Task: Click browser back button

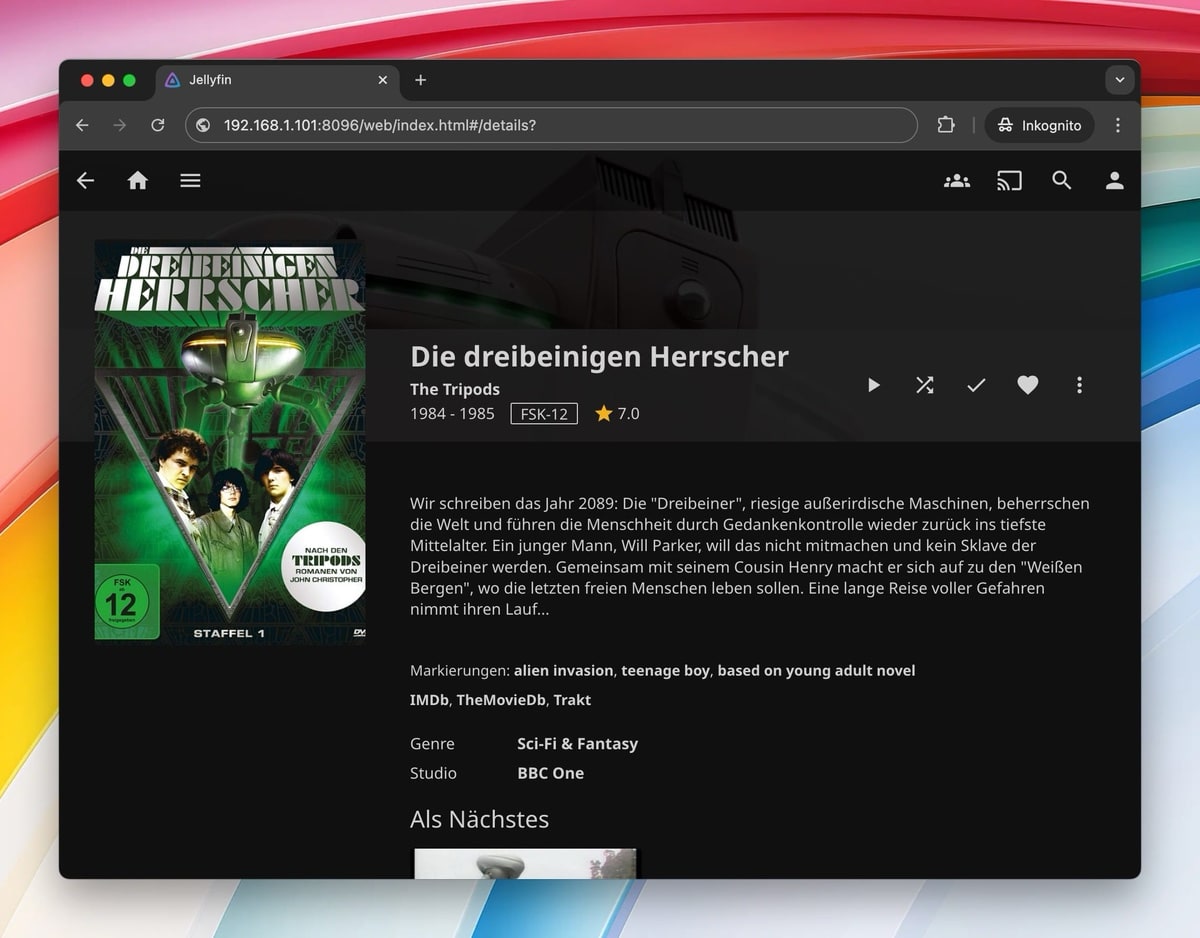Action: pos(82,125)
